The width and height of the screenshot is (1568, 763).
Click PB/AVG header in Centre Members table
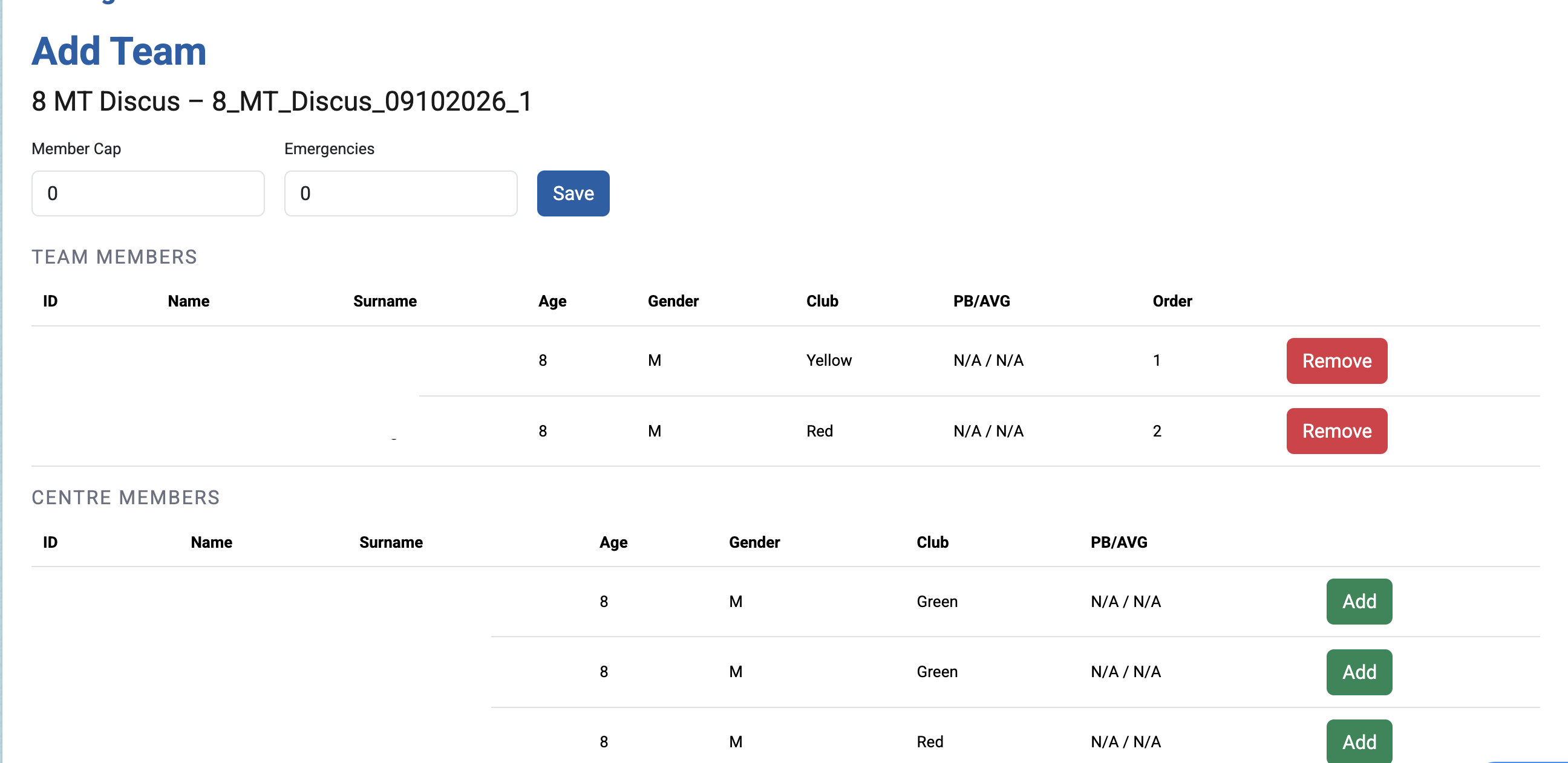[x=1119, y=542]
